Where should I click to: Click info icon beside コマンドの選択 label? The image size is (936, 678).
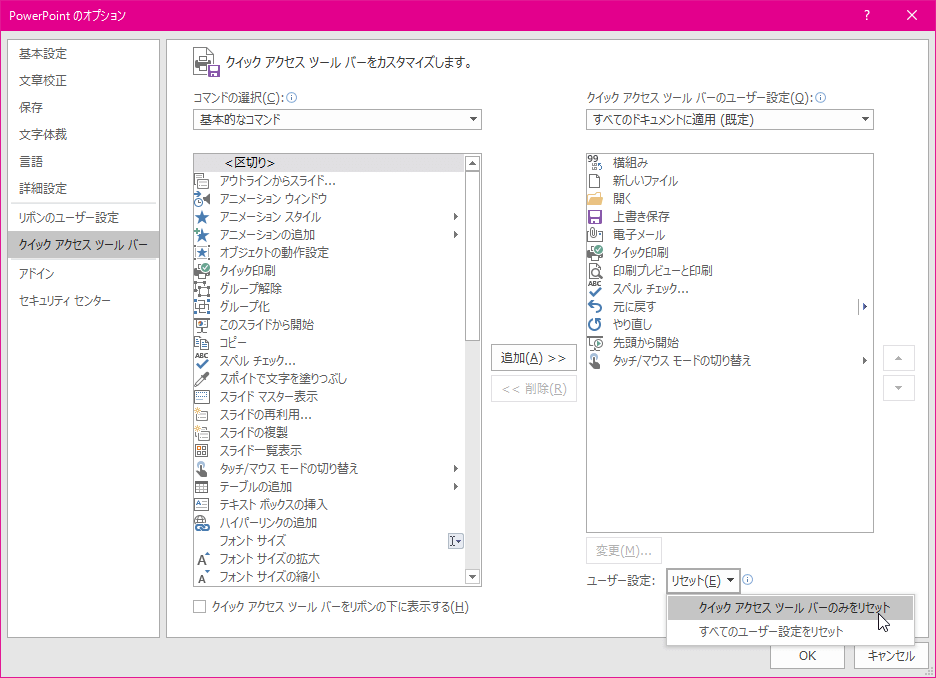pos(292,97)
